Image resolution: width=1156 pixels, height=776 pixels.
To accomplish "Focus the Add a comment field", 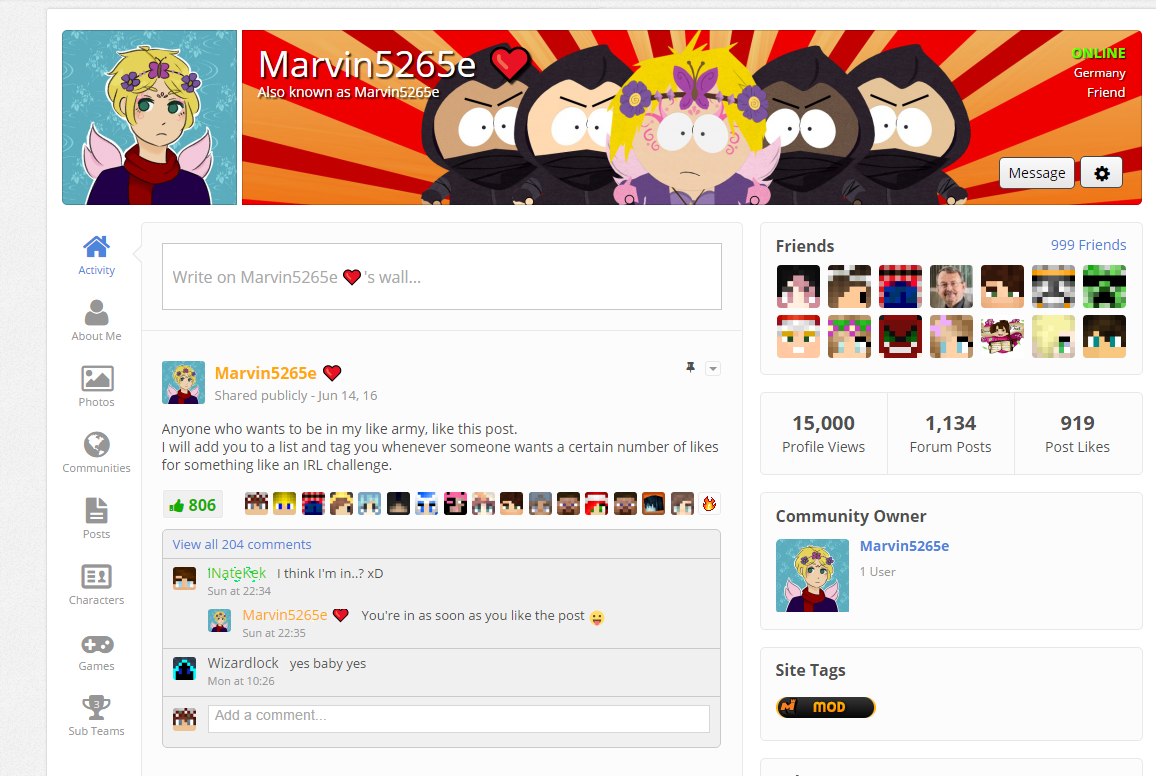I will (459, 719).
